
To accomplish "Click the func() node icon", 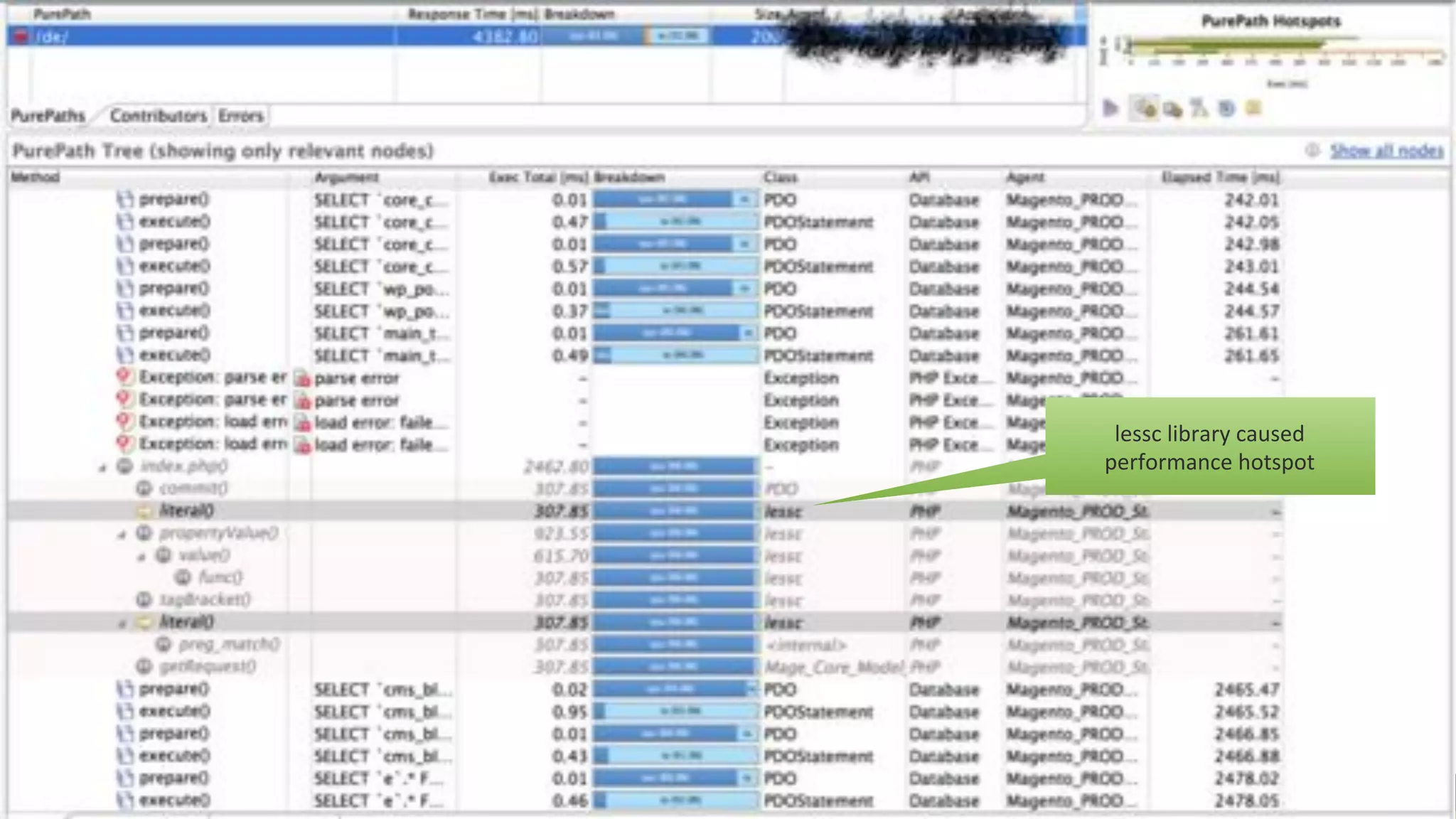I will click(183, 577).
